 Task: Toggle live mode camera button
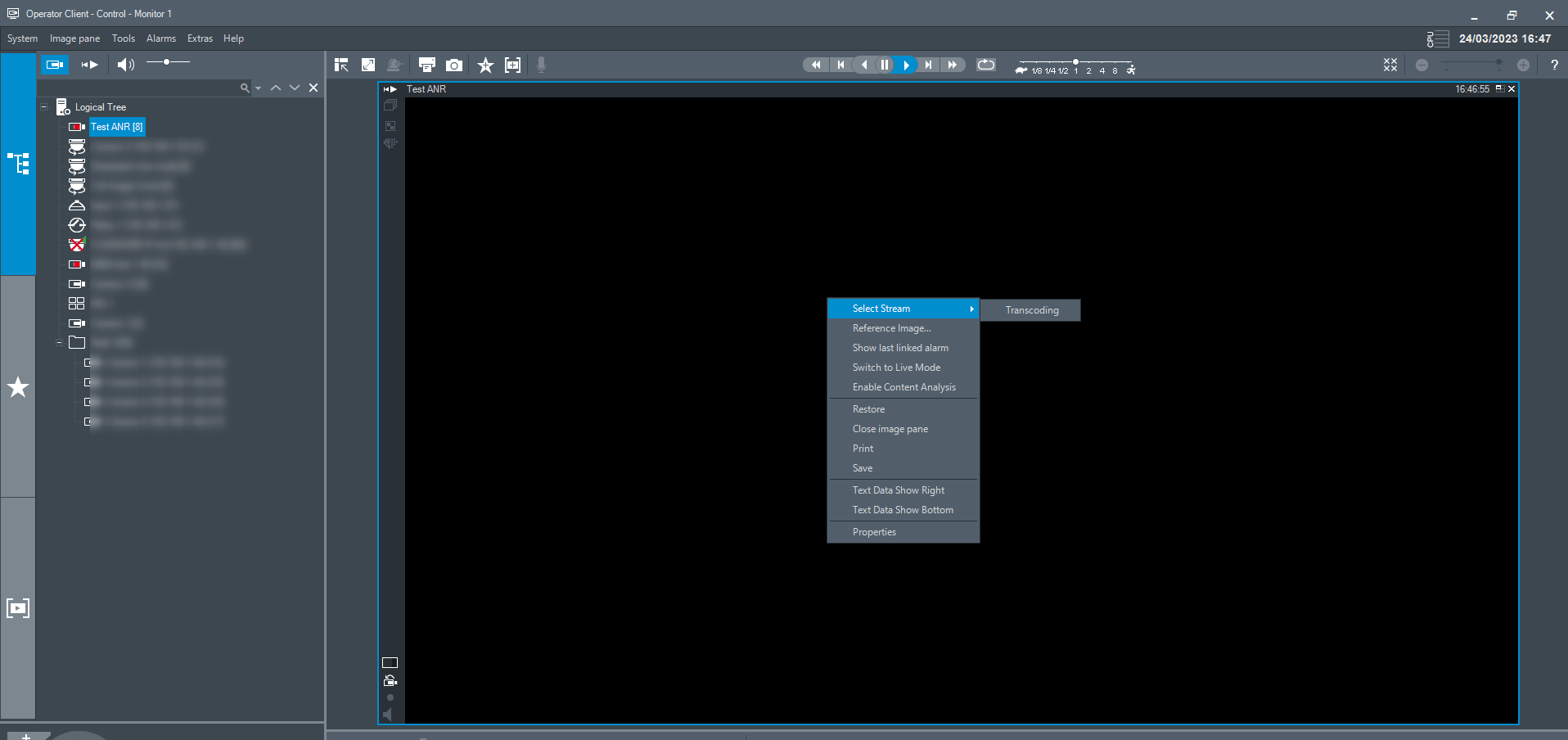click(x=55, y=65)
